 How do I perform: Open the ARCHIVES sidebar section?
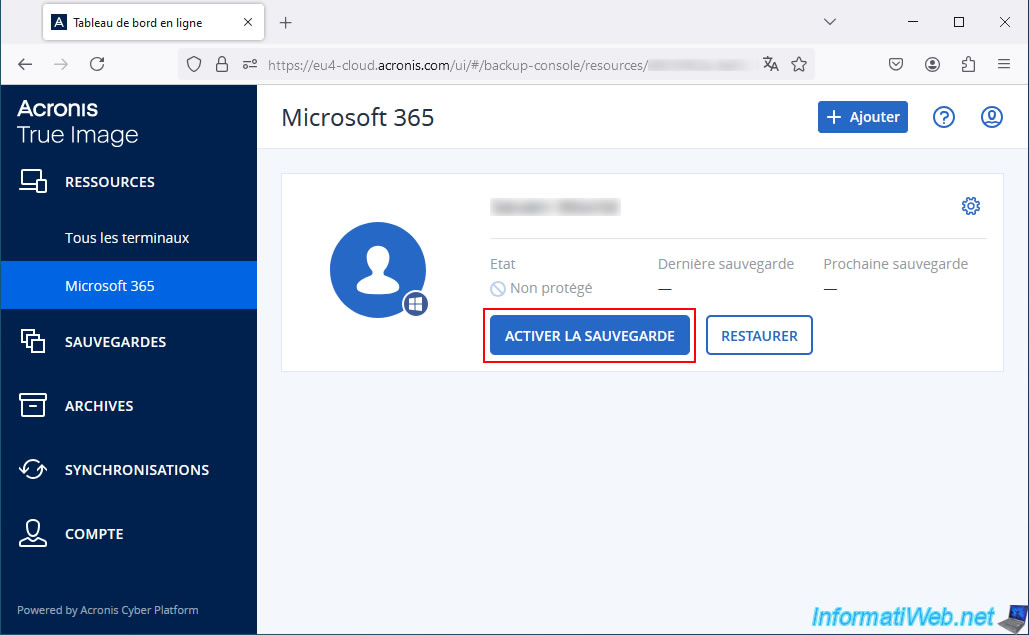point(99,406)
